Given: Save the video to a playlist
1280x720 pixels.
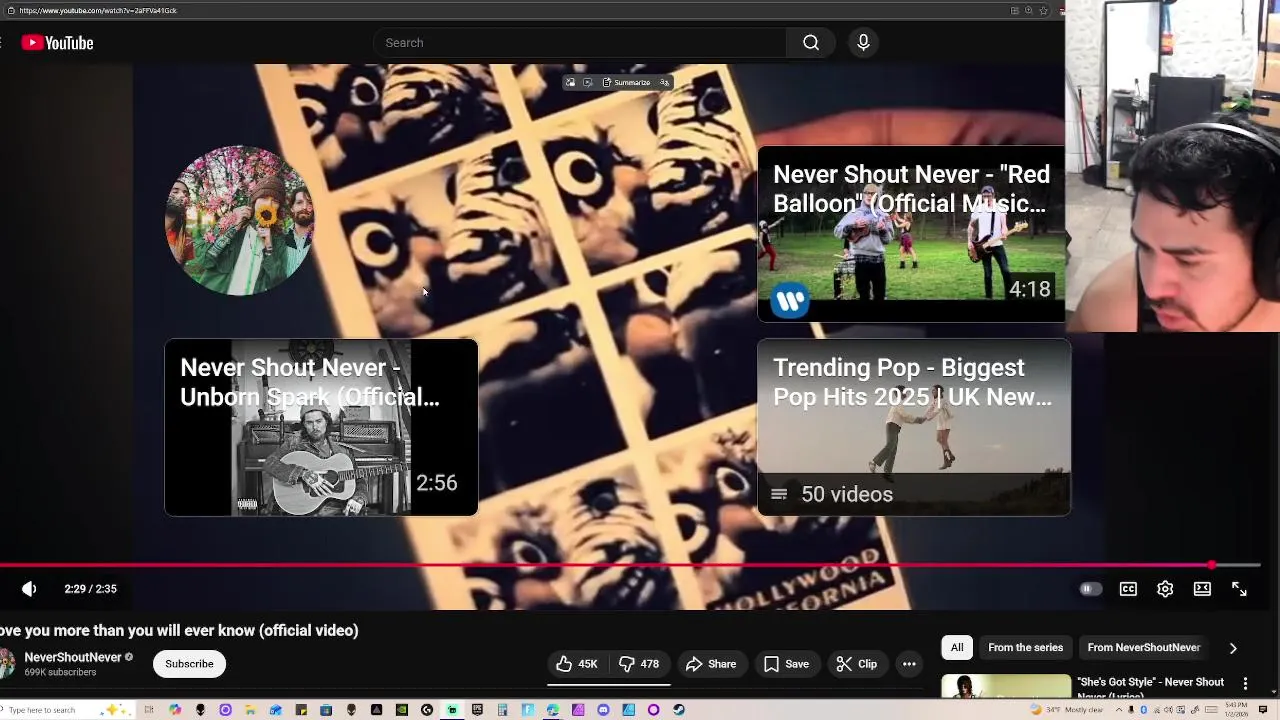Looking at the screenshot, I should click(x=786, y=664).
